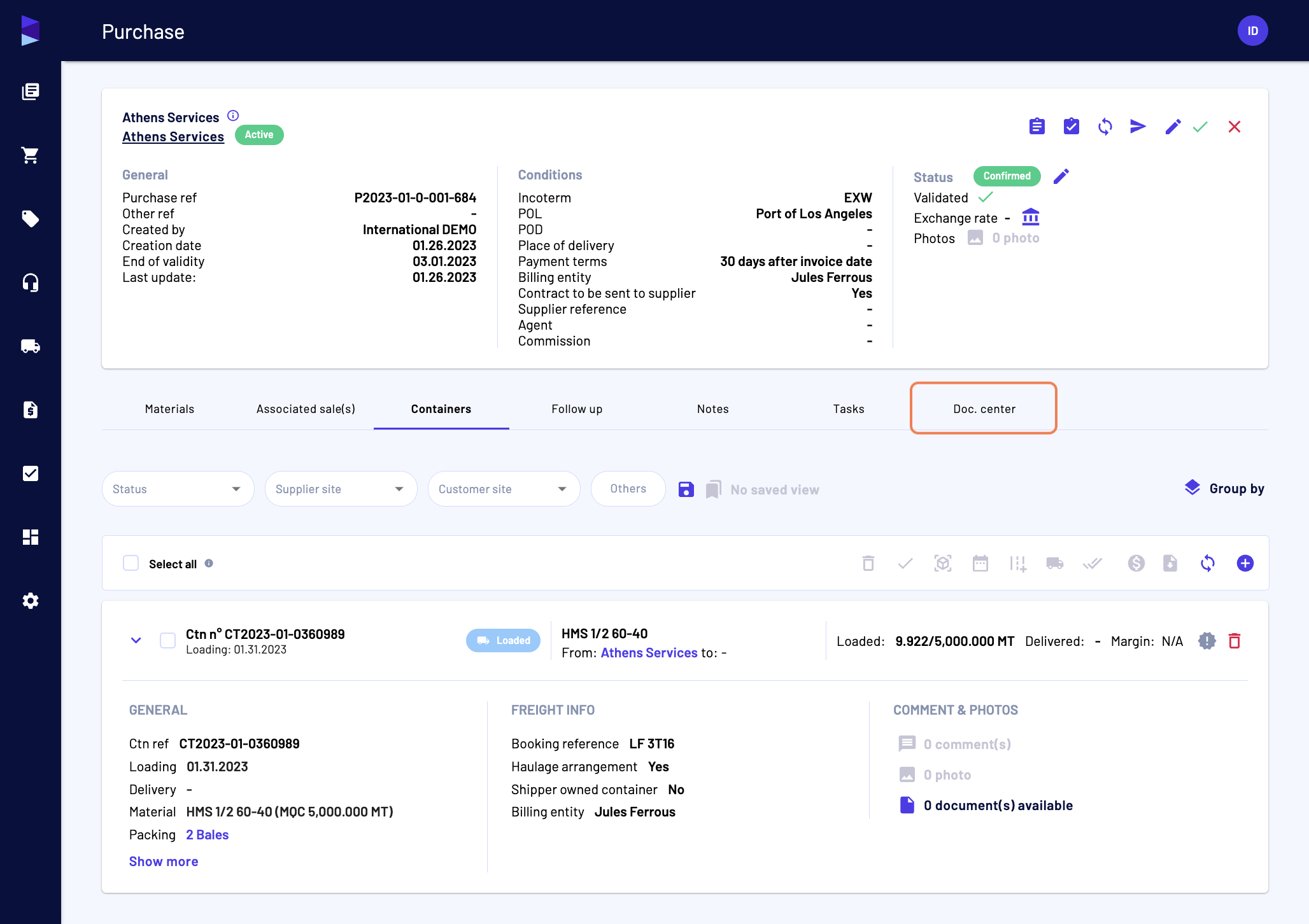The width and height of the screenshot is (1309, 924).
Task: Click the bank icon beside Exchange rate
Action: (x=1030, y=217)
